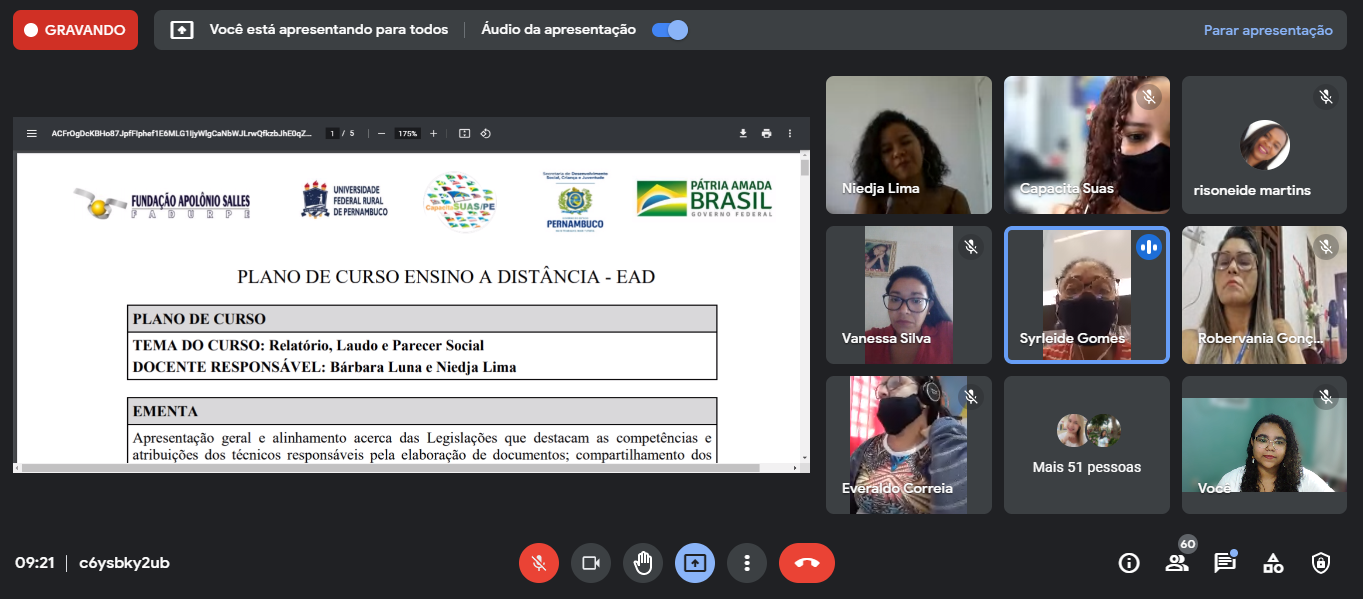Click the PDF page number field
Viewport: 1363px width, 599px height.
pyautogui.click(x=333, y=133)
